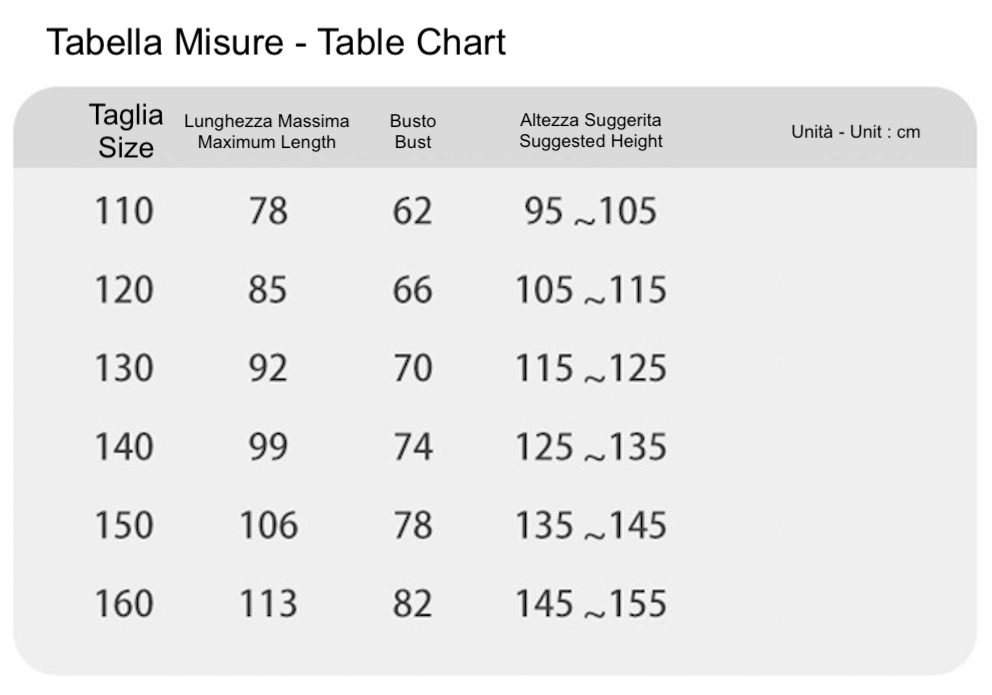The image size is (992, 695).
Task: Click suggested height range 95 ~105
Action: [x=591, y=211]
